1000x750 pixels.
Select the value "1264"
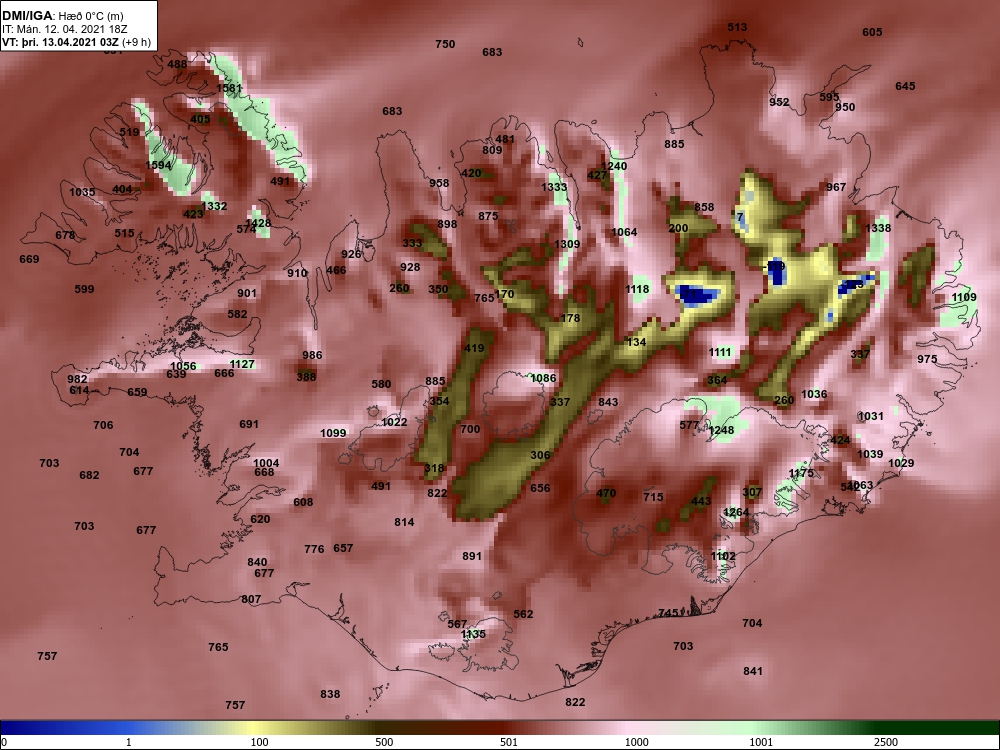pos(737,512)
